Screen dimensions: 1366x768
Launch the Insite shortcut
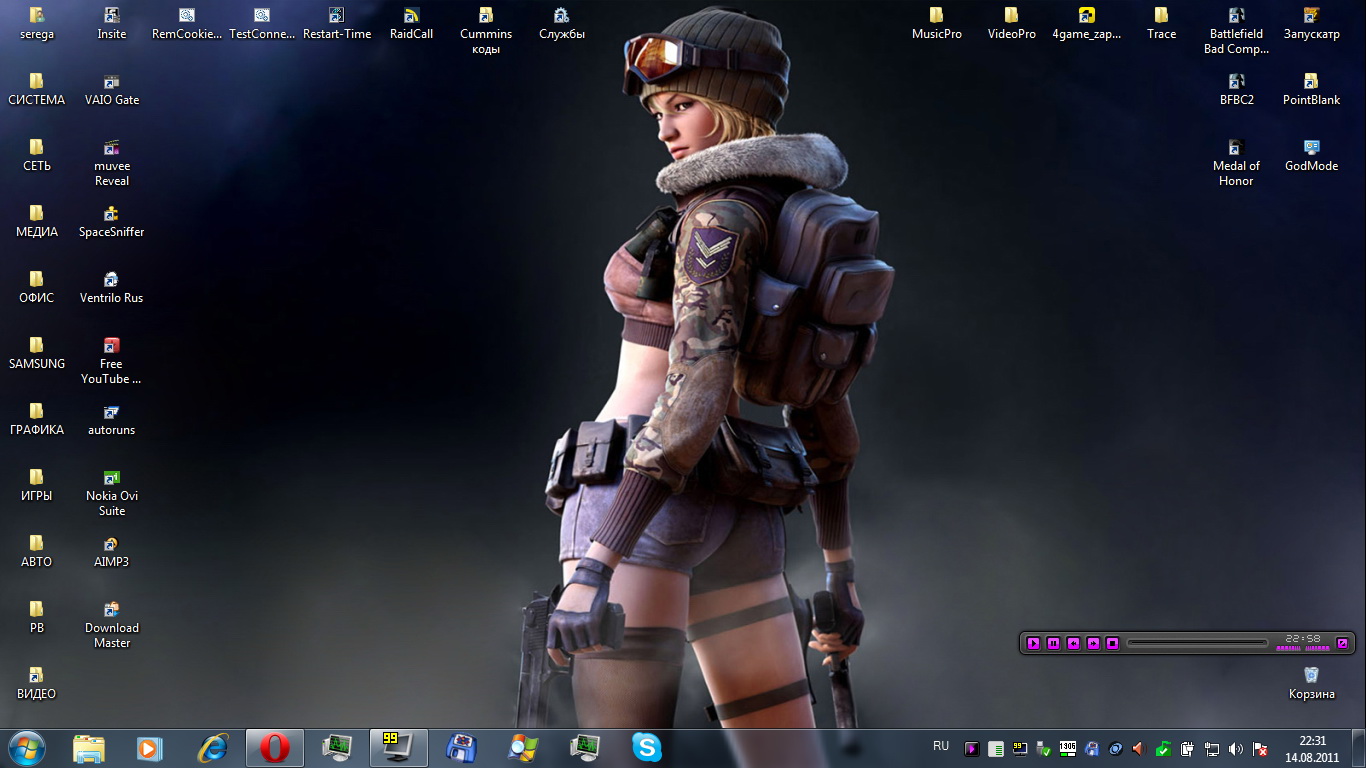[112, 24]
